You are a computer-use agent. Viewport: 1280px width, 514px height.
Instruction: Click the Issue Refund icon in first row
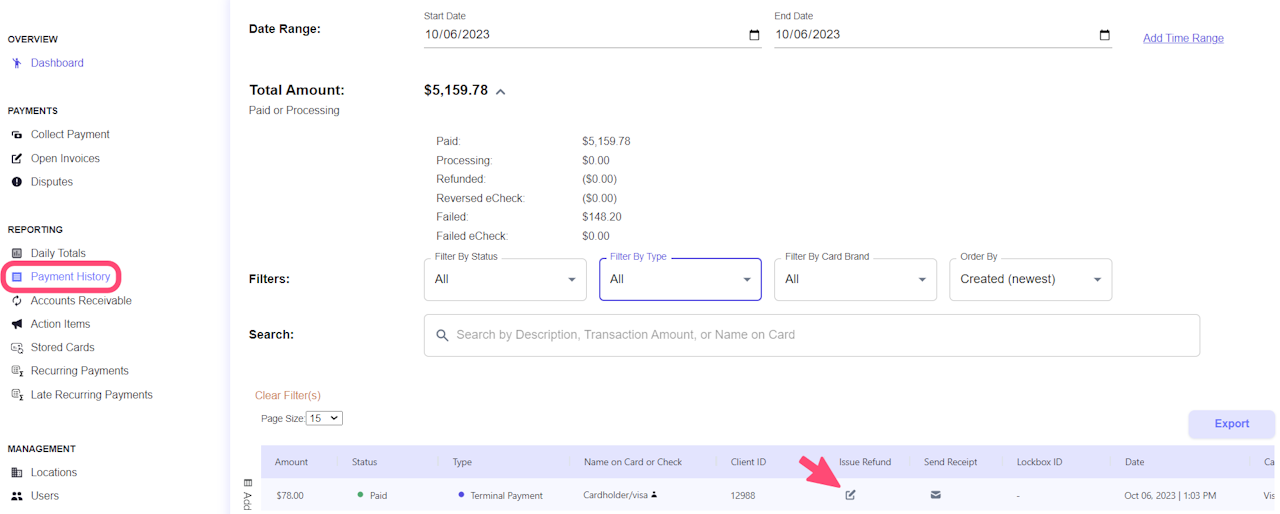pos(850,495)
